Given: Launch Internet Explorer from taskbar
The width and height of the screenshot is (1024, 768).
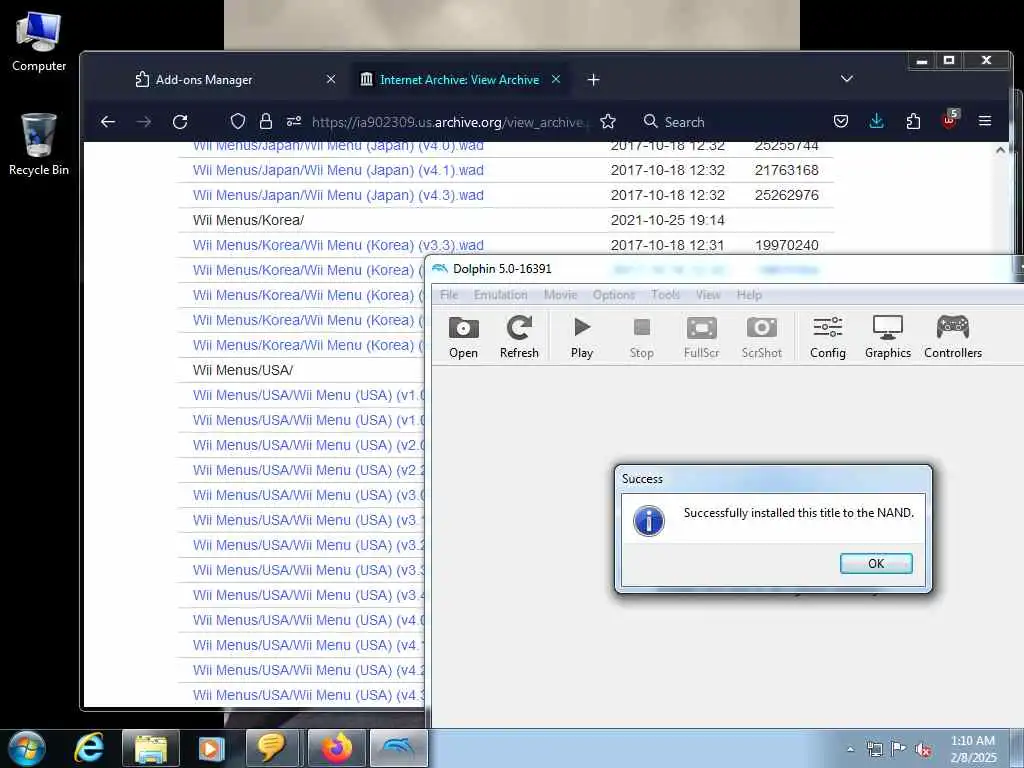Looking at the screenshot, I should [89, 748].
